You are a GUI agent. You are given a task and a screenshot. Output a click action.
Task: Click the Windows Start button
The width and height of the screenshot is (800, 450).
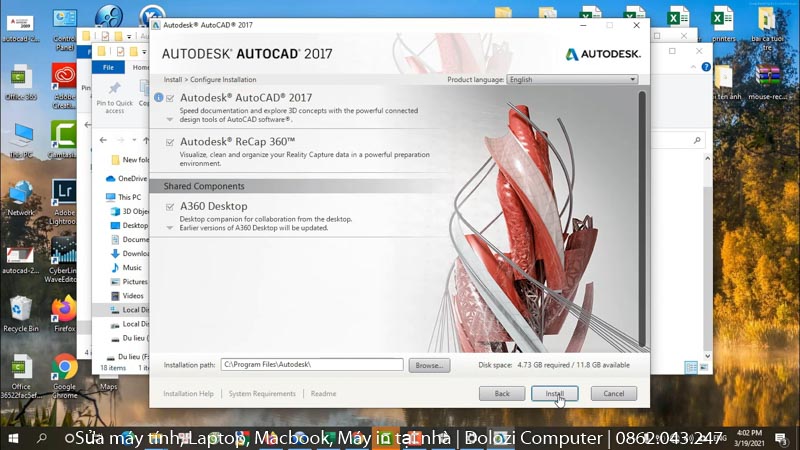pos(14,438)
